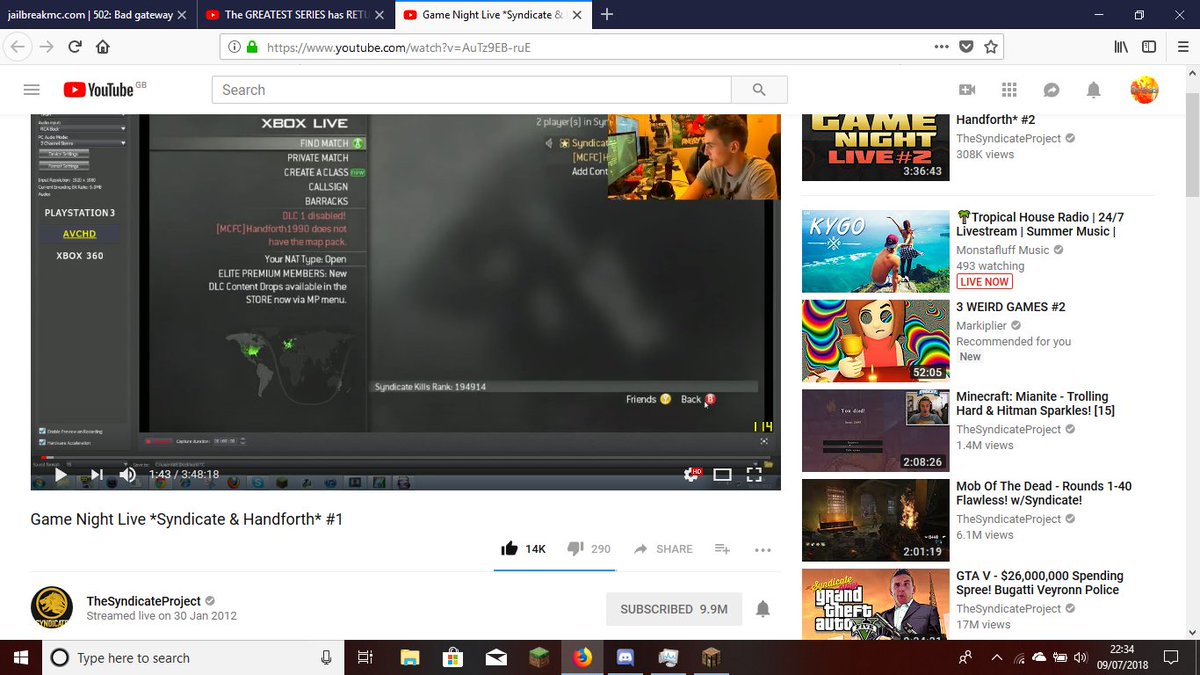Viewport: 1200px width, 675px height.
Task: Open Minecraft Mianite Trolling Hard video title
Action: (x=1035, y=404)
